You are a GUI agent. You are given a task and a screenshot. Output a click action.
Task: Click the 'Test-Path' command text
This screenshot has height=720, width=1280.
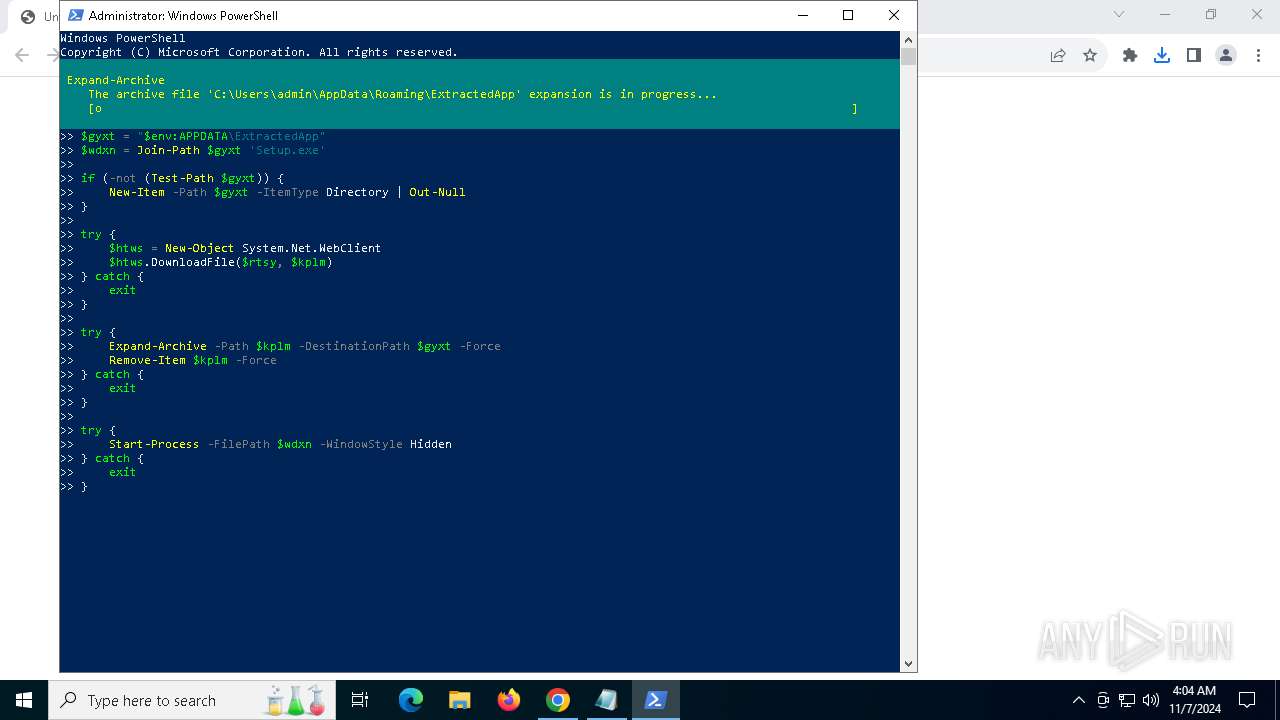tap(182, 178)
